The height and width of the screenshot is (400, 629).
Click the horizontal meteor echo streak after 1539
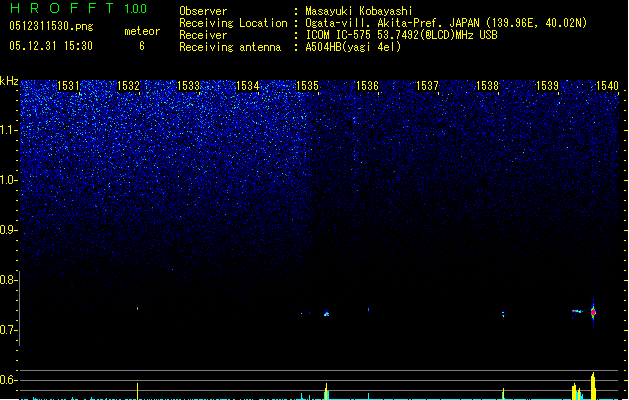tap(577, 311)
